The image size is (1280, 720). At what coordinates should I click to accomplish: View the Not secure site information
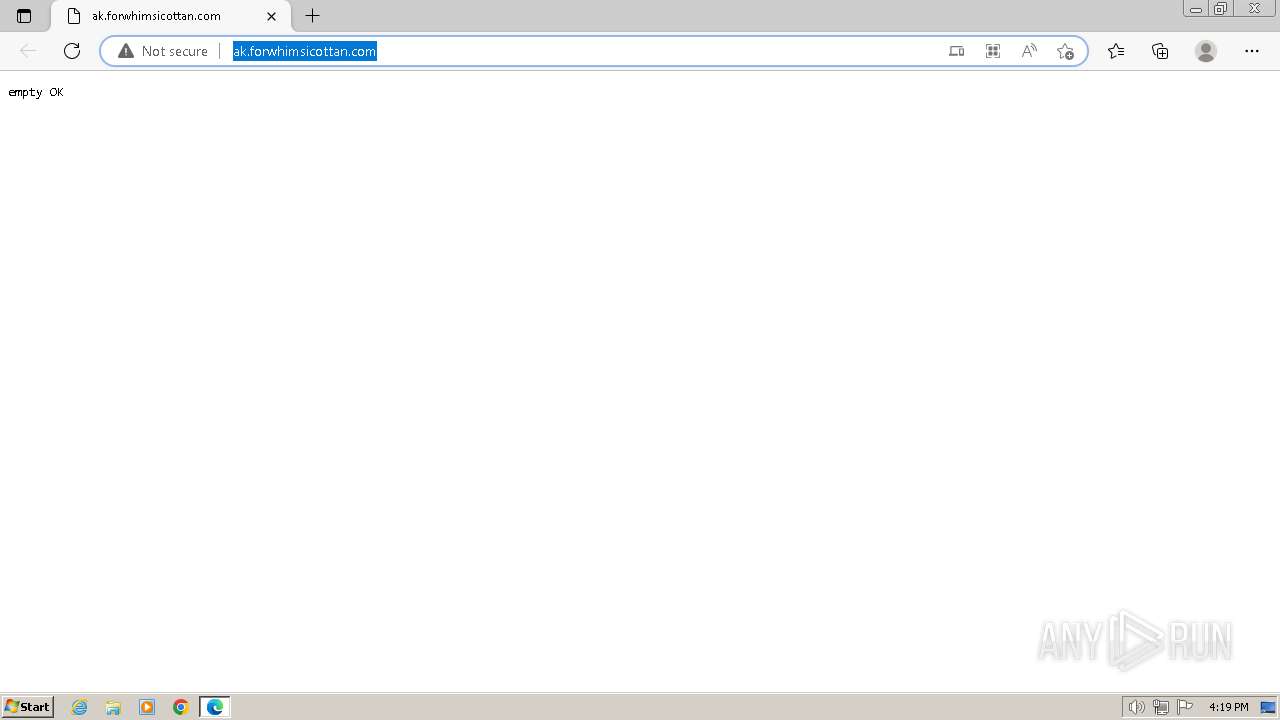click(x=163, y=51)
